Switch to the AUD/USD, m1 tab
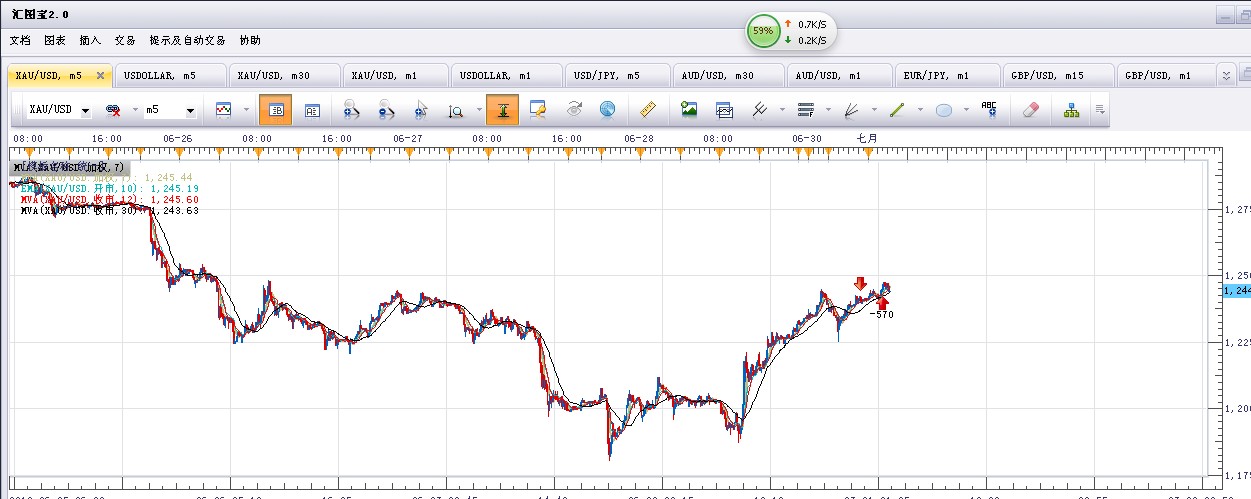1251x499 pixels. pos(838,76)
